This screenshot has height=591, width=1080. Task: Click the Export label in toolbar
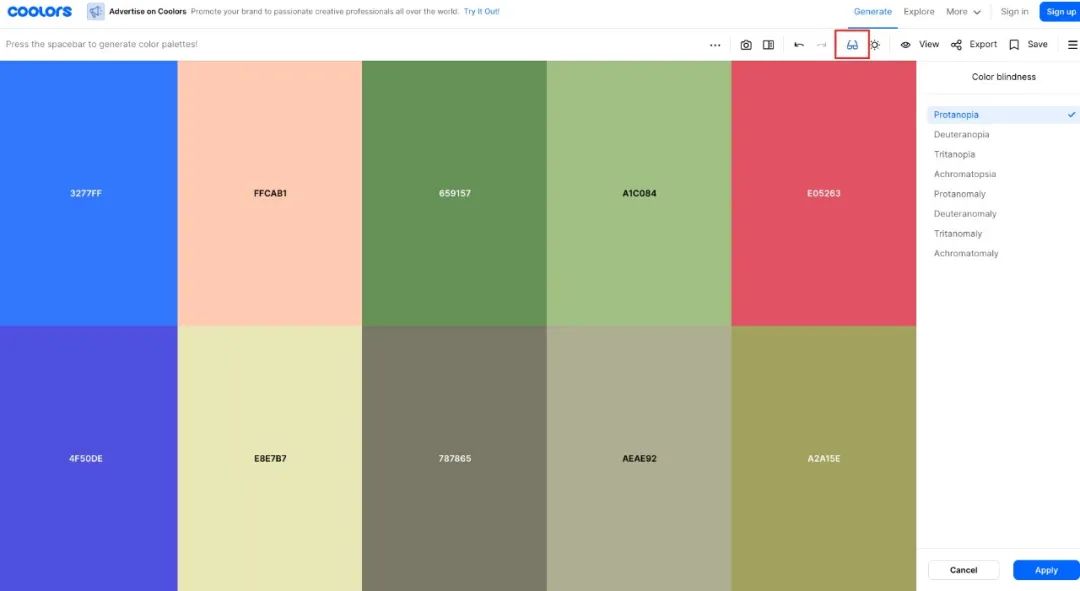[983, 44]
